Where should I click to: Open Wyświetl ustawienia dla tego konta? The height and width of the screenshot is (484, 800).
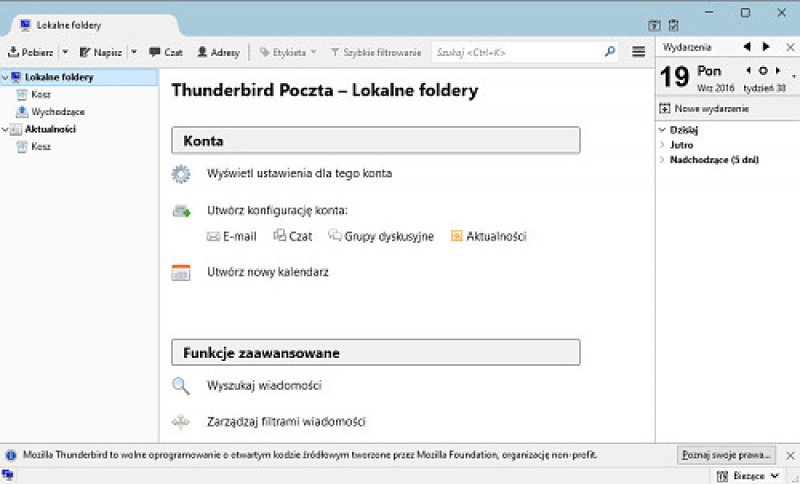[x=299, y=173]
